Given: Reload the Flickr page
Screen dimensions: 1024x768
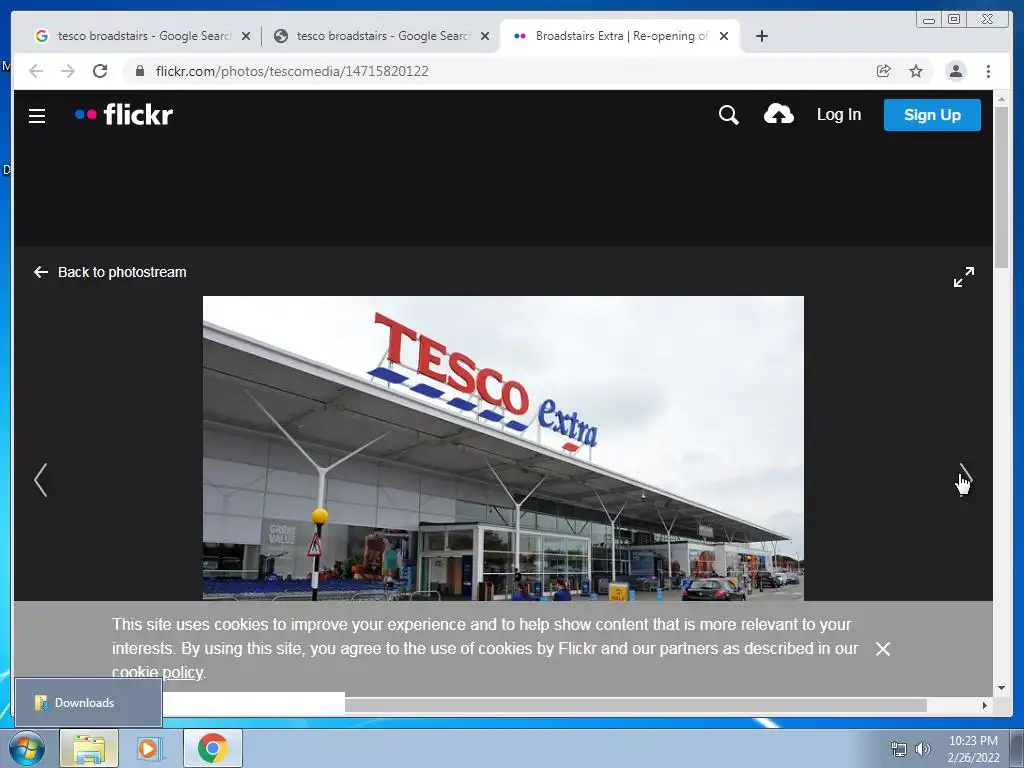Looking at the screenshot, I should pyautogui.click(x=100, y=71).
